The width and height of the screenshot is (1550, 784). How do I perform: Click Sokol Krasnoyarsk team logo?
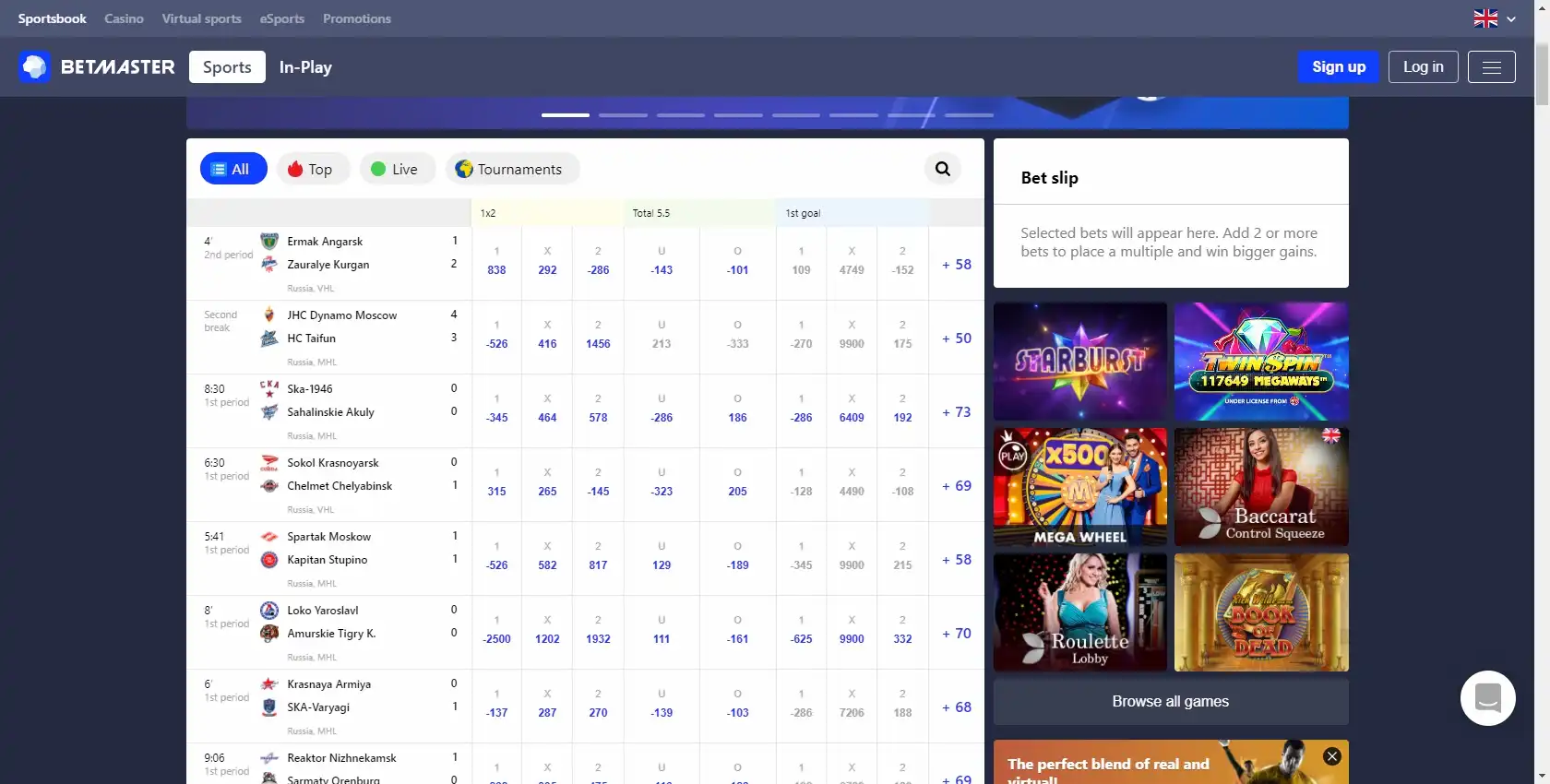pos(269,462)
